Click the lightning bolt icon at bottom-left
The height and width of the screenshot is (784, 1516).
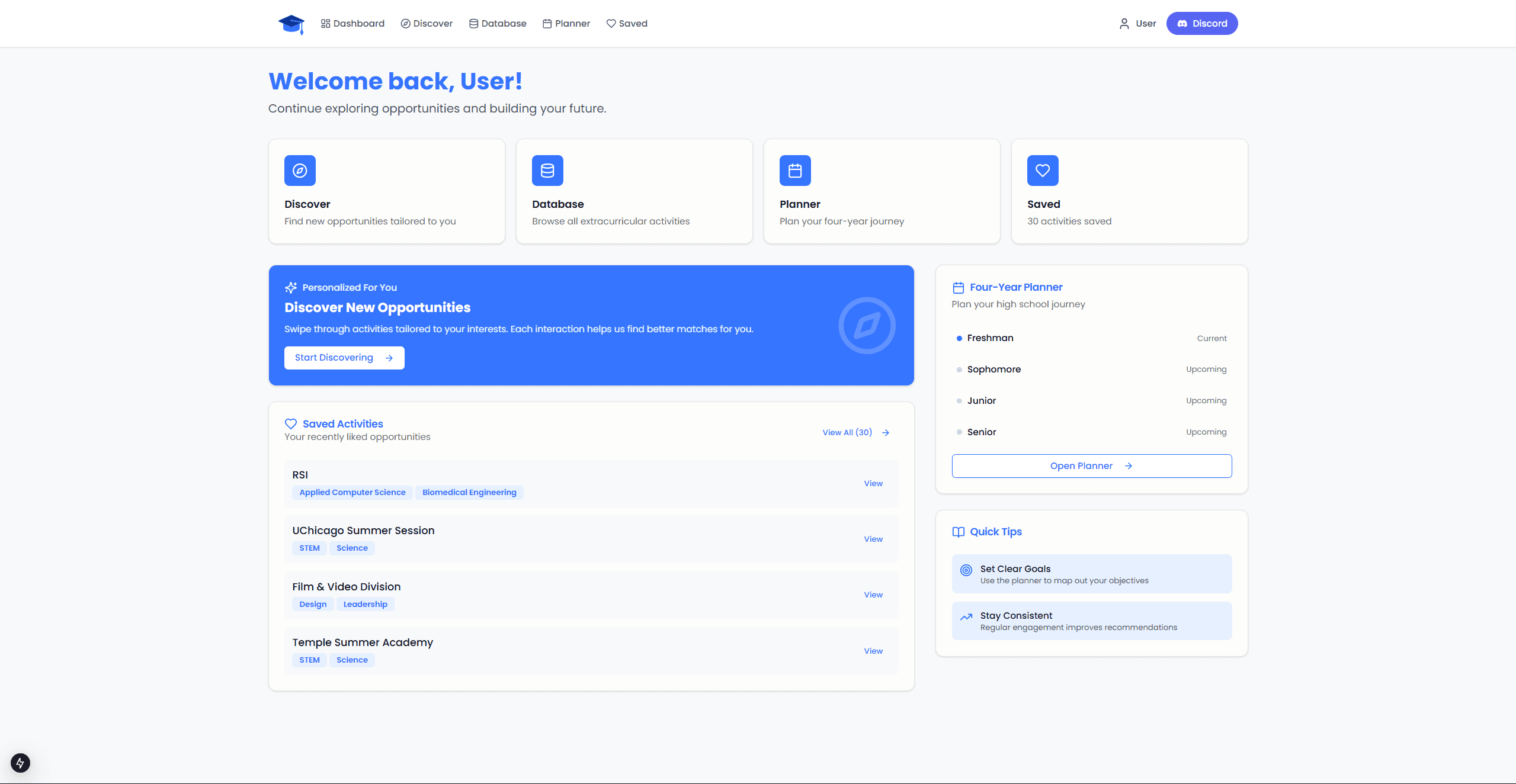tap(20, 763)
